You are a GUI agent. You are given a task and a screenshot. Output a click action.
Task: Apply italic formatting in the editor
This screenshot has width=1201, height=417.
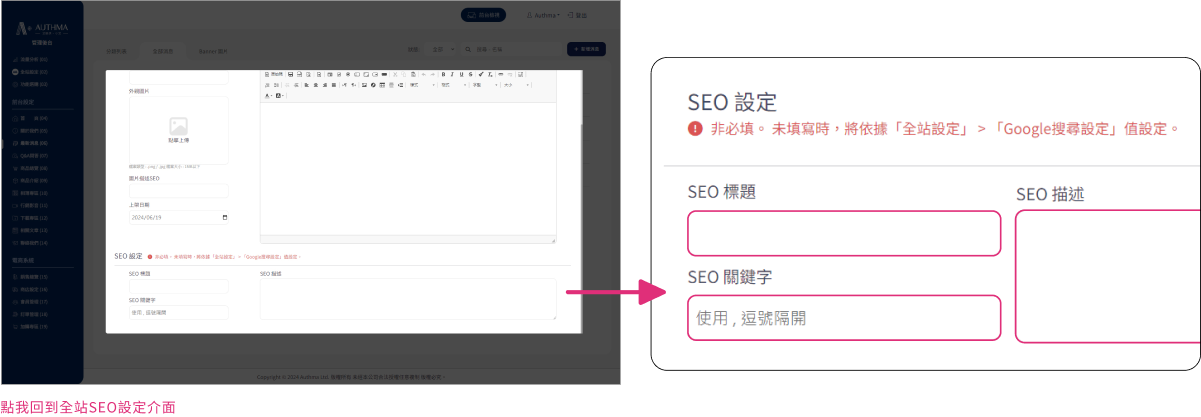452,74
